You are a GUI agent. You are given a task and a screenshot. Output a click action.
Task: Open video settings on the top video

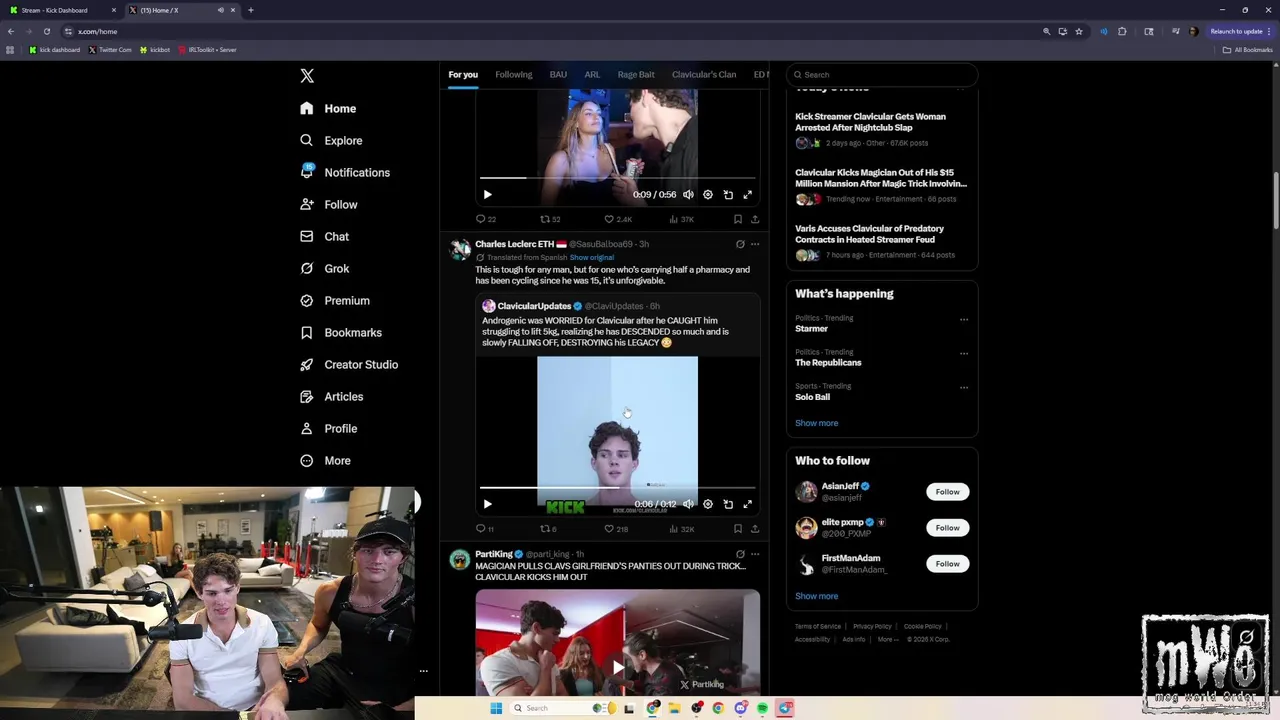(708, 195)
